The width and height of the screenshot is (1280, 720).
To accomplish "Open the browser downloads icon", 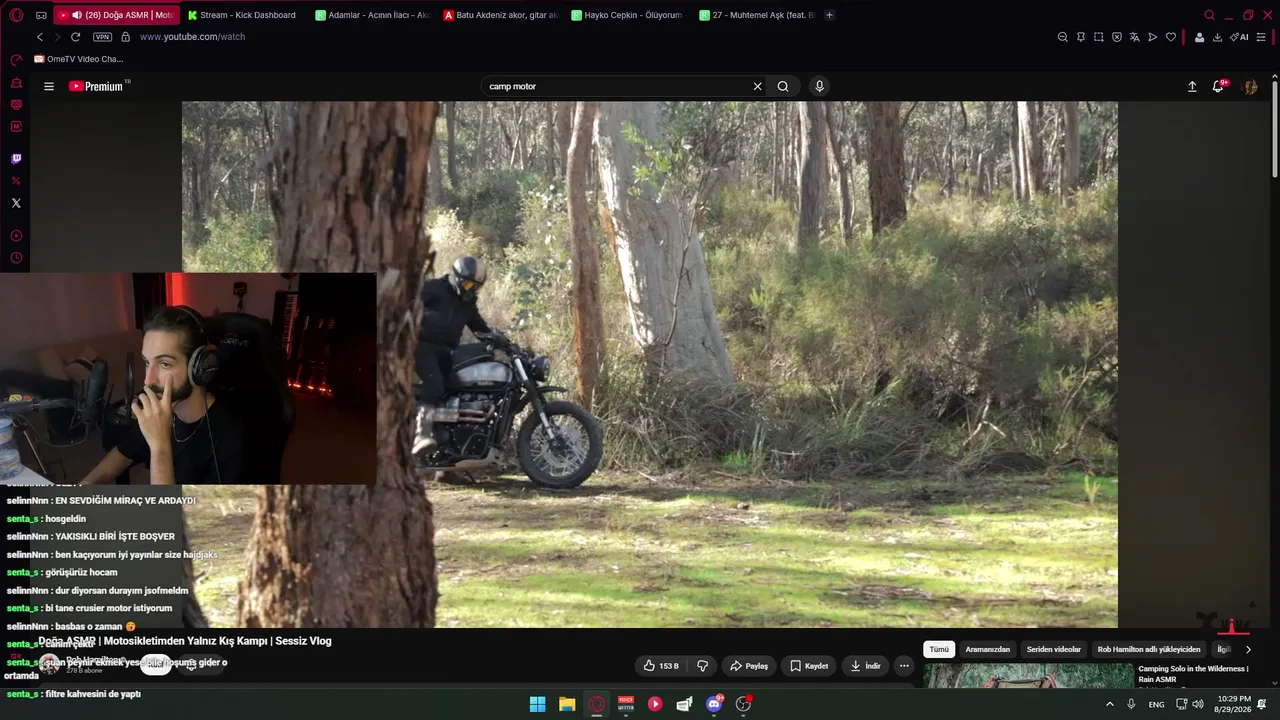I will click(x=1217, y=37).
